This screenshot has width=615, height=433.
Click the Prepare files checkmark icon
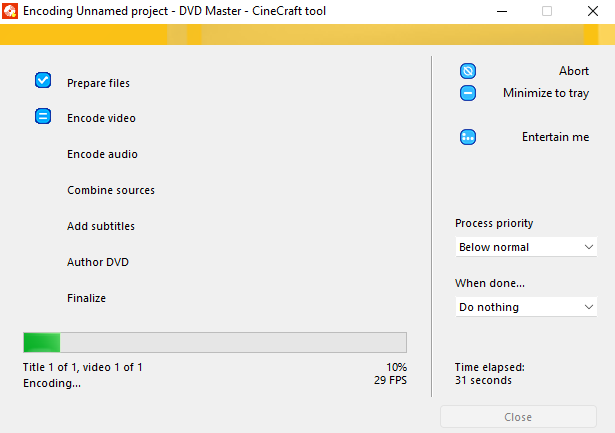[x=43, y=80]
